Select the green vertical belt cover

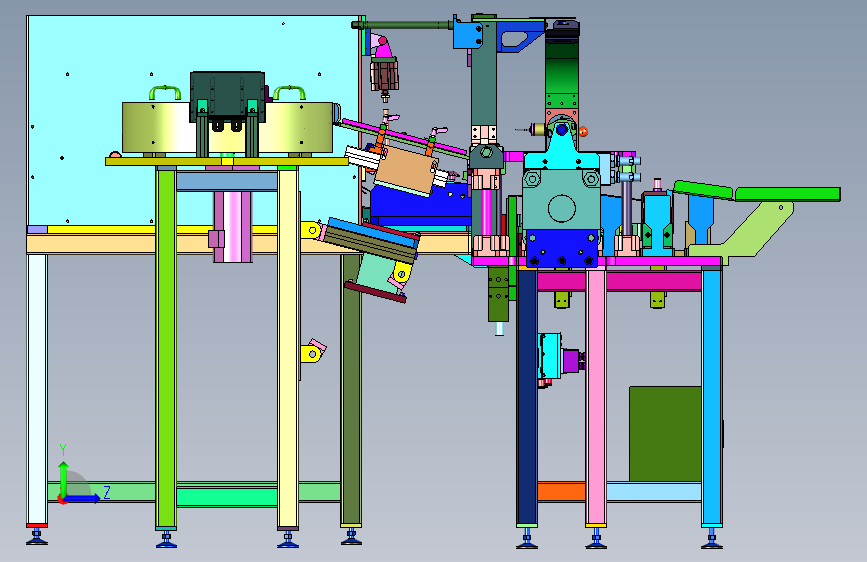pos(562,72)
